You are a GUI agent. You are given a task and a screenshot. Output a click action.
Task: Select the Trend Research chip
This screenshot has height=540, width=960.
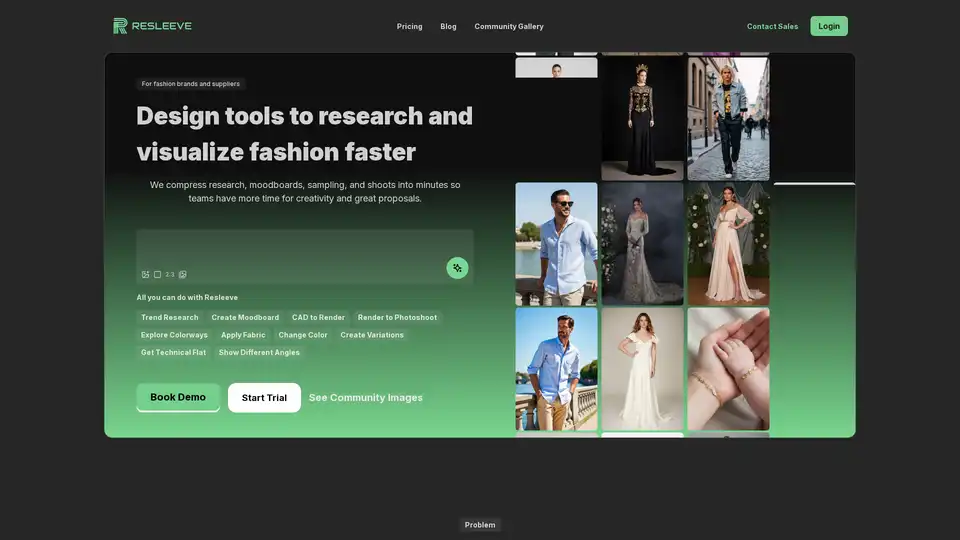(x=170, y=317)
